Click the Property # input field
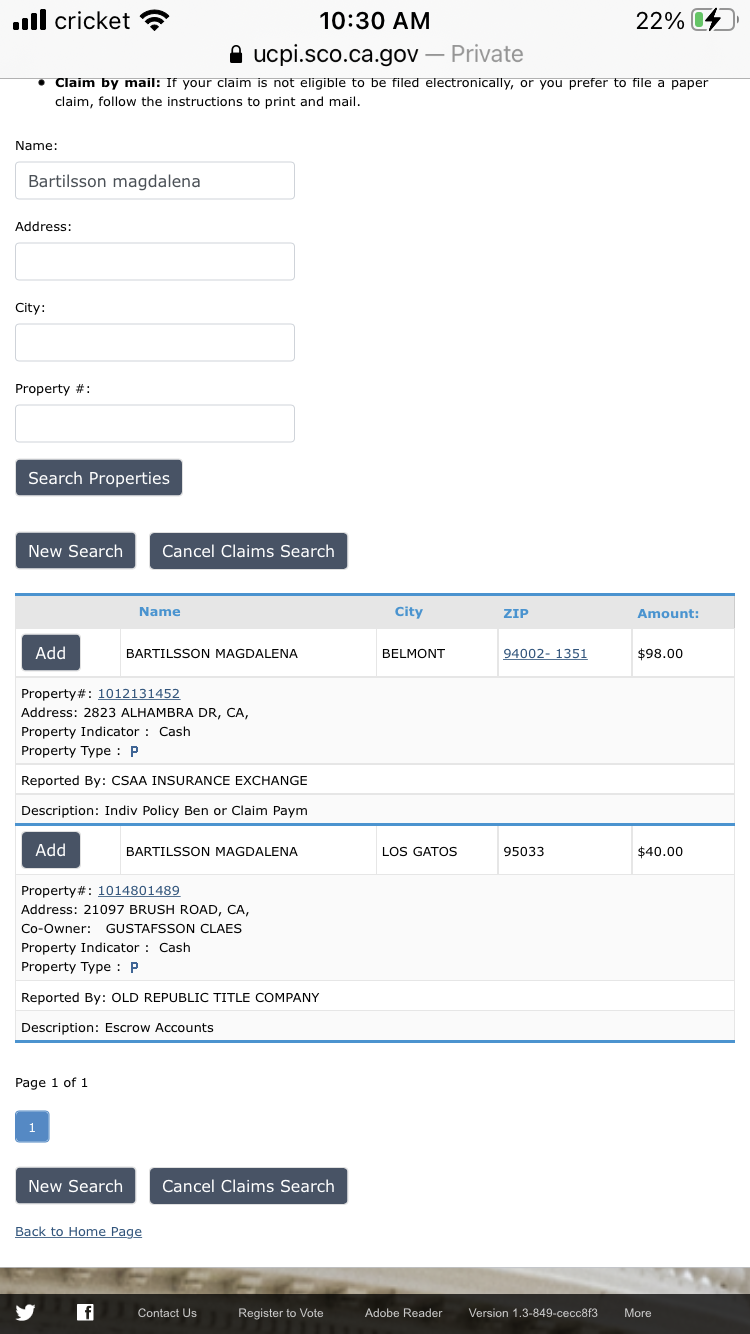 point(155,424)
